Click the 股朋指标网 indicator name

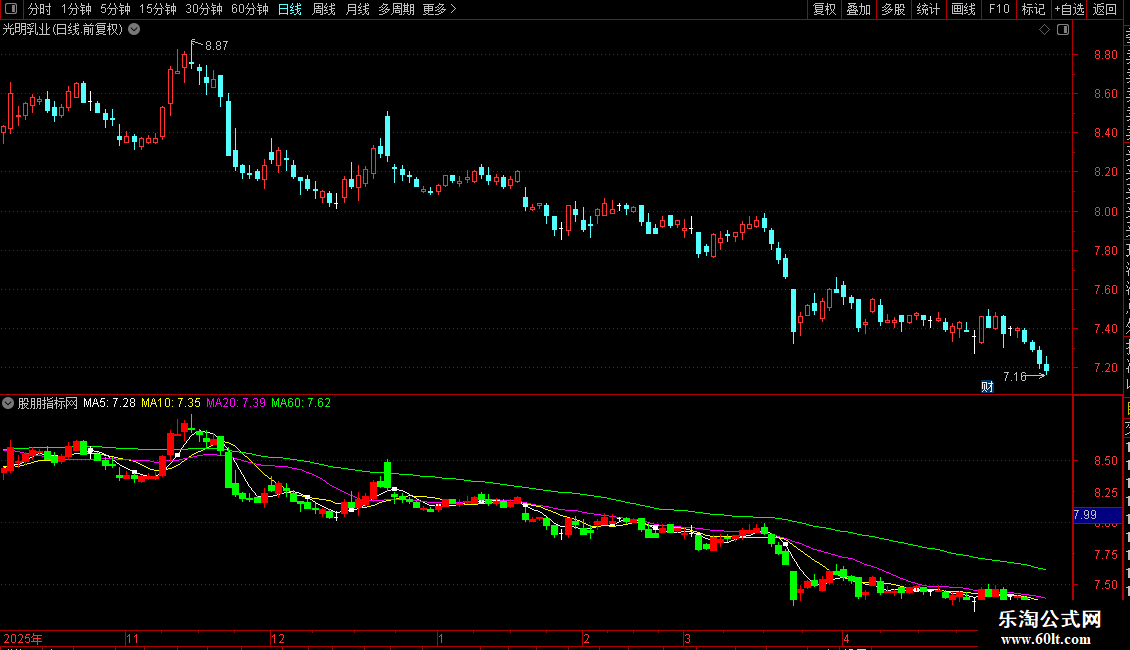(x=48, y=403)
